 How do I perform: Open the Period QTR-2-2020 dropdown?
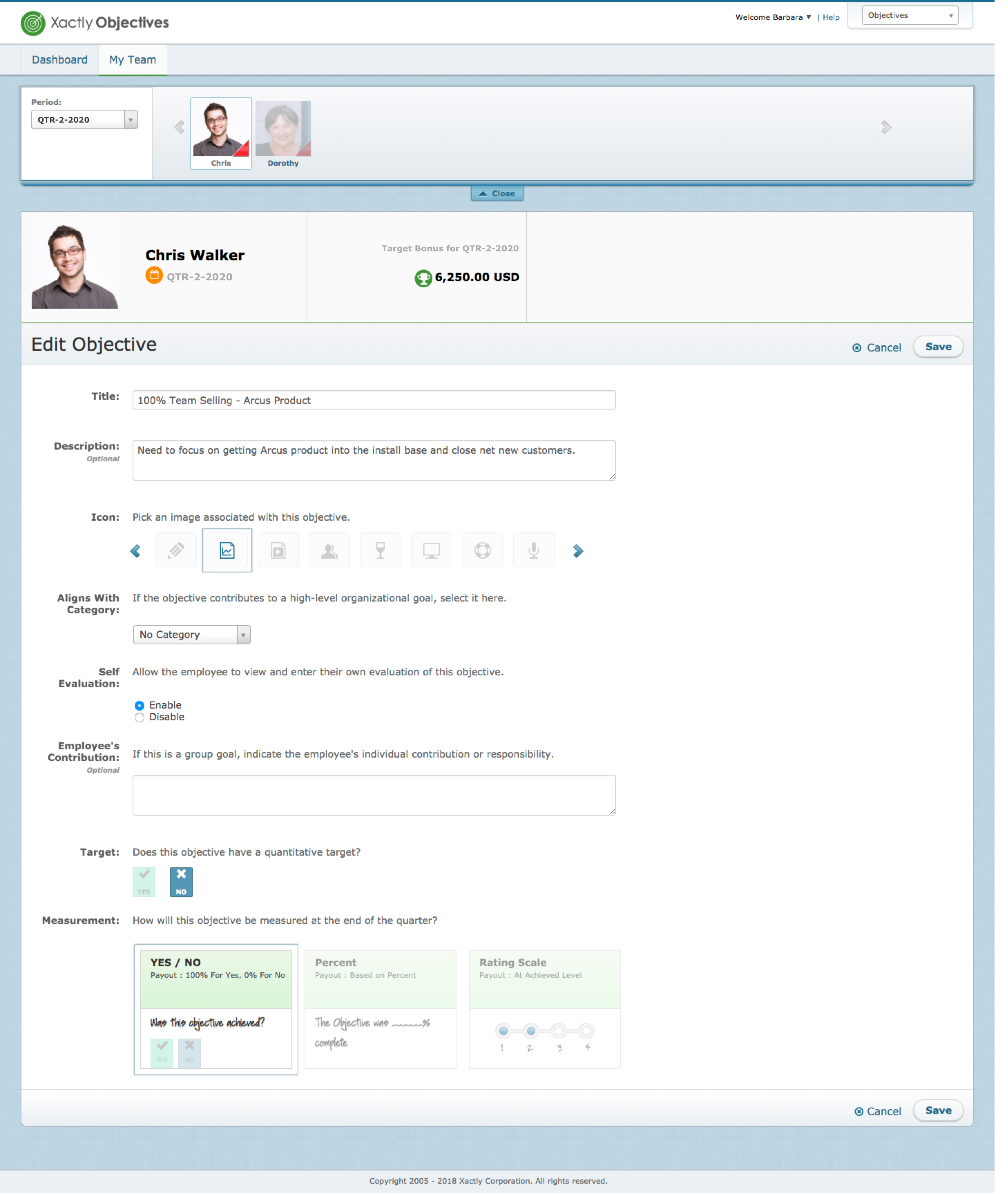pyautogui.click(x=85, y=119)
